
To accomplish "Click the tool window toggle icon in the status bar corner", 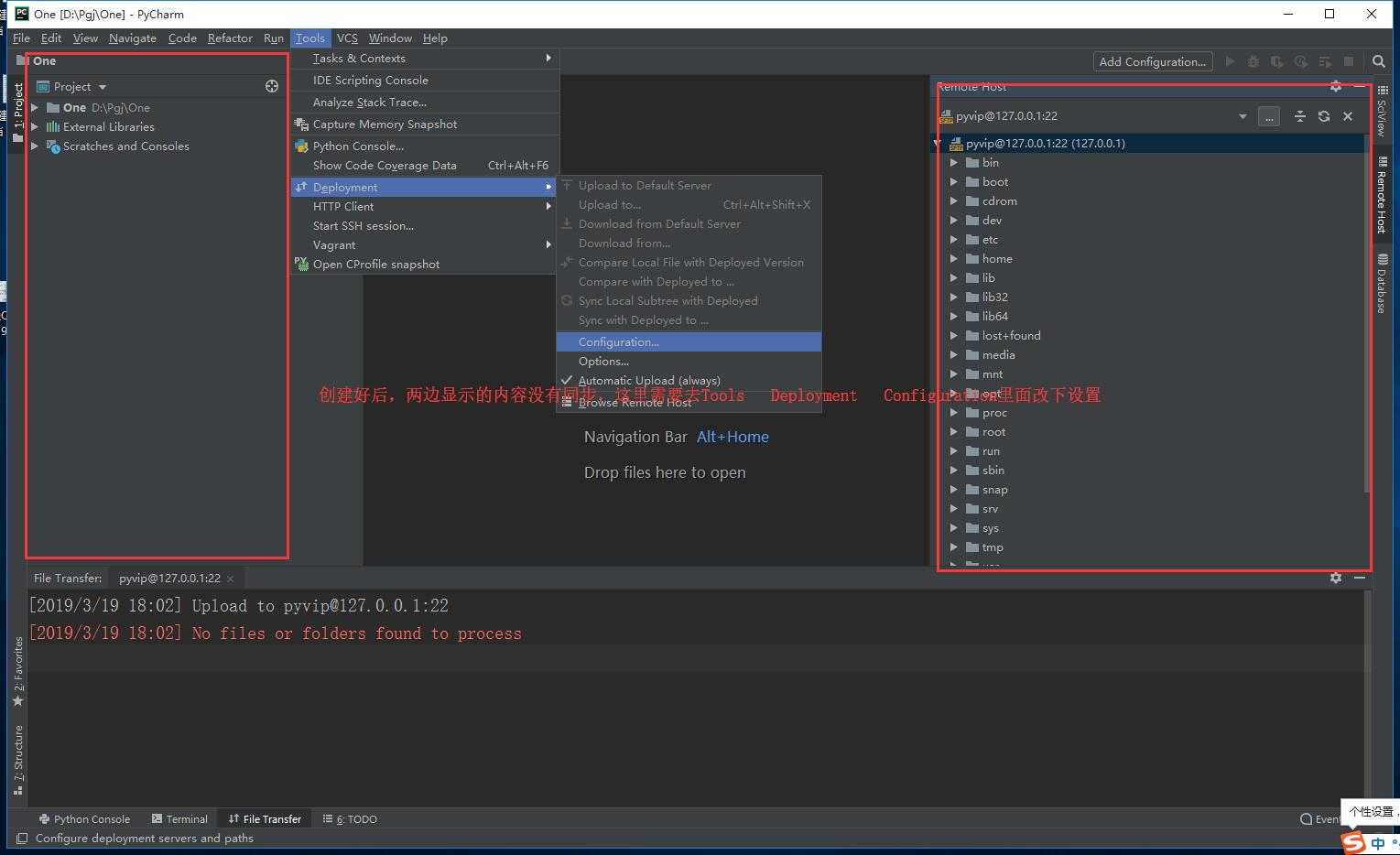I will pos(22,838).
